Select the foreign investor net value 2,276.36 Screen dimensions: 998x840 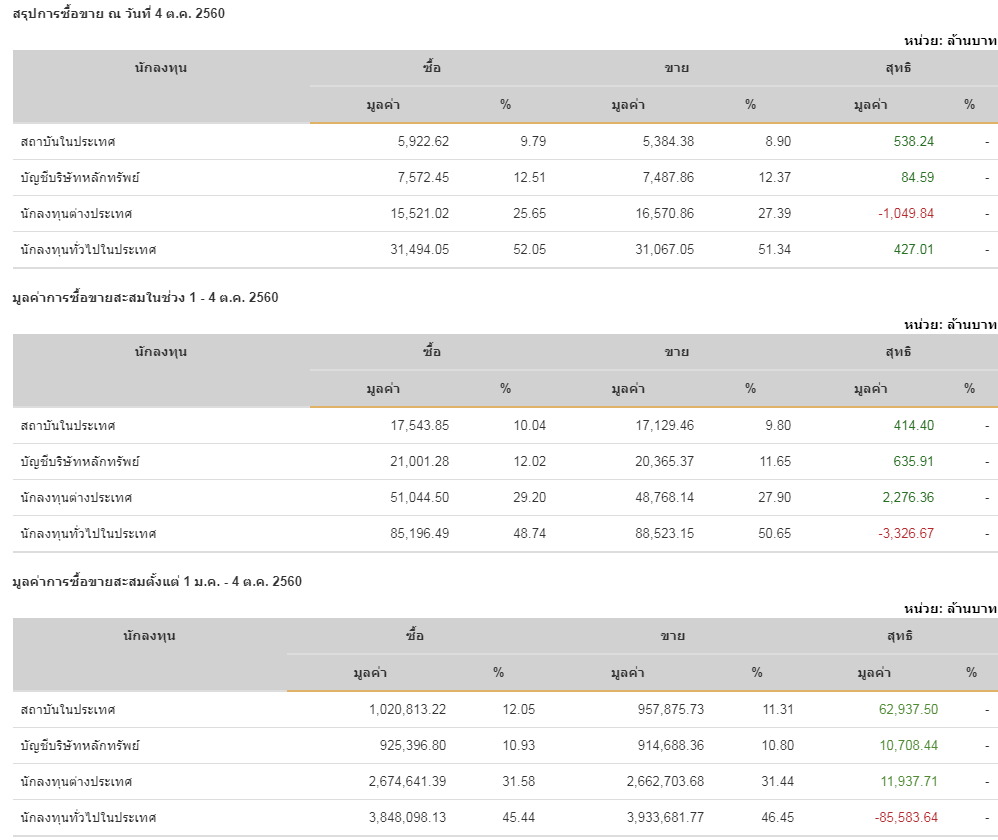tap(906, 498)
